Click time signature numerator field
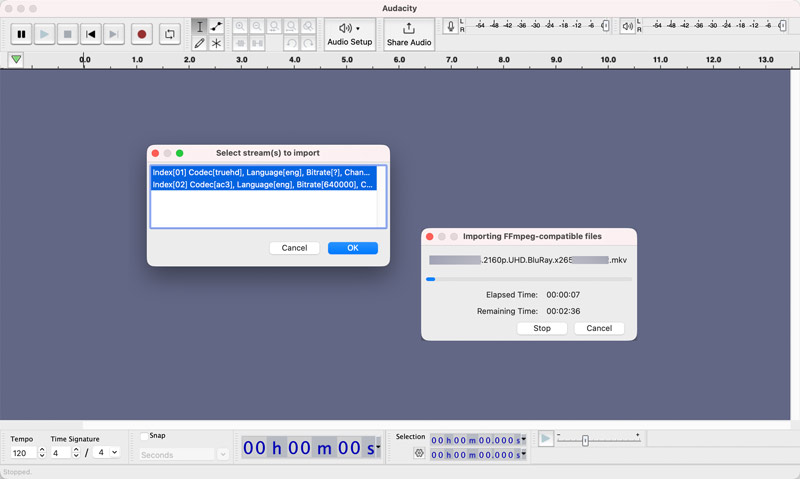Screen dimensions: 800x479 pyautogui.click(x=61, y=452)
